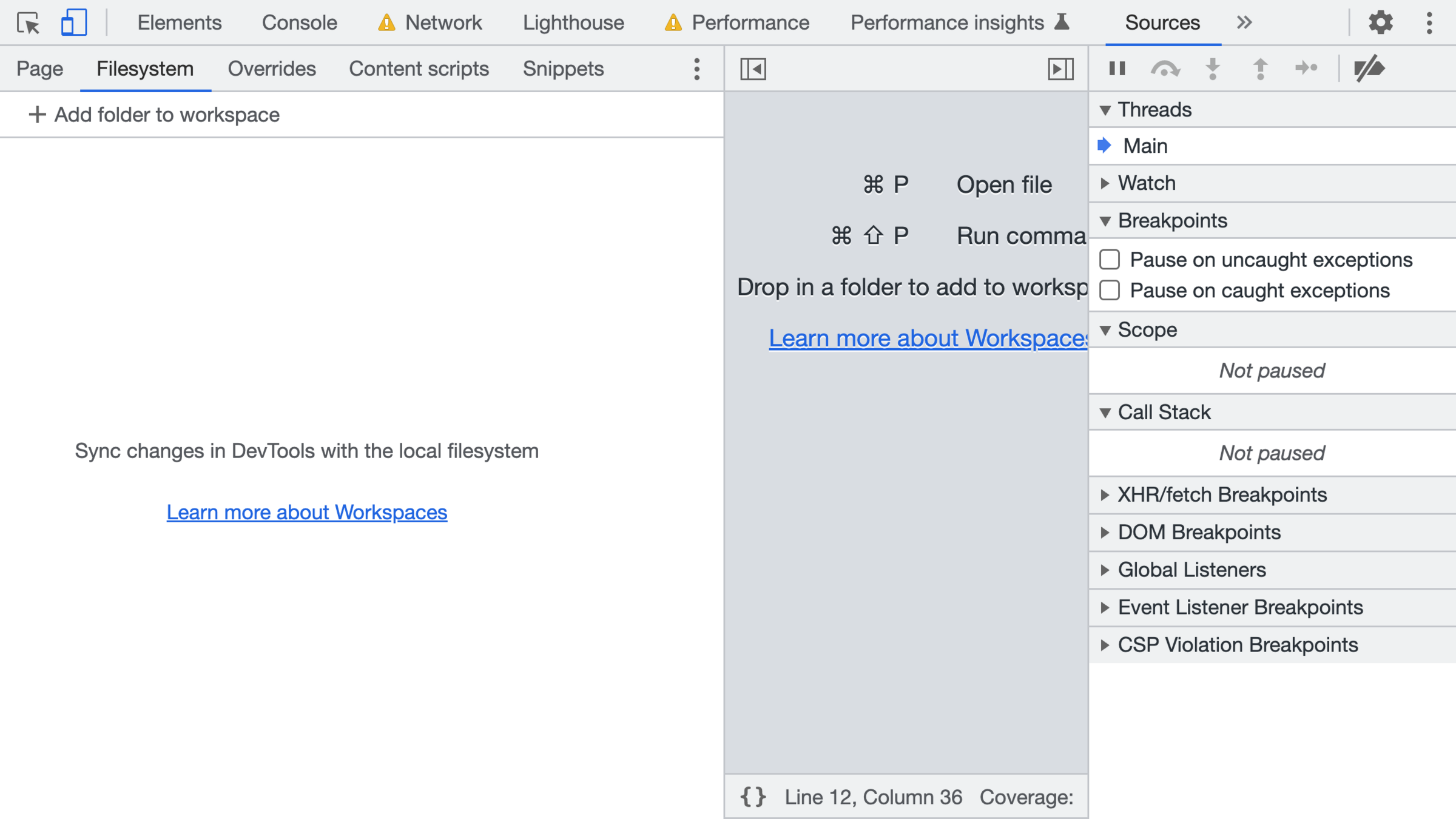Click the step over function icon
This screenshot has height=819, width=1456.
pyautogui.click(x=1165, y=69)
